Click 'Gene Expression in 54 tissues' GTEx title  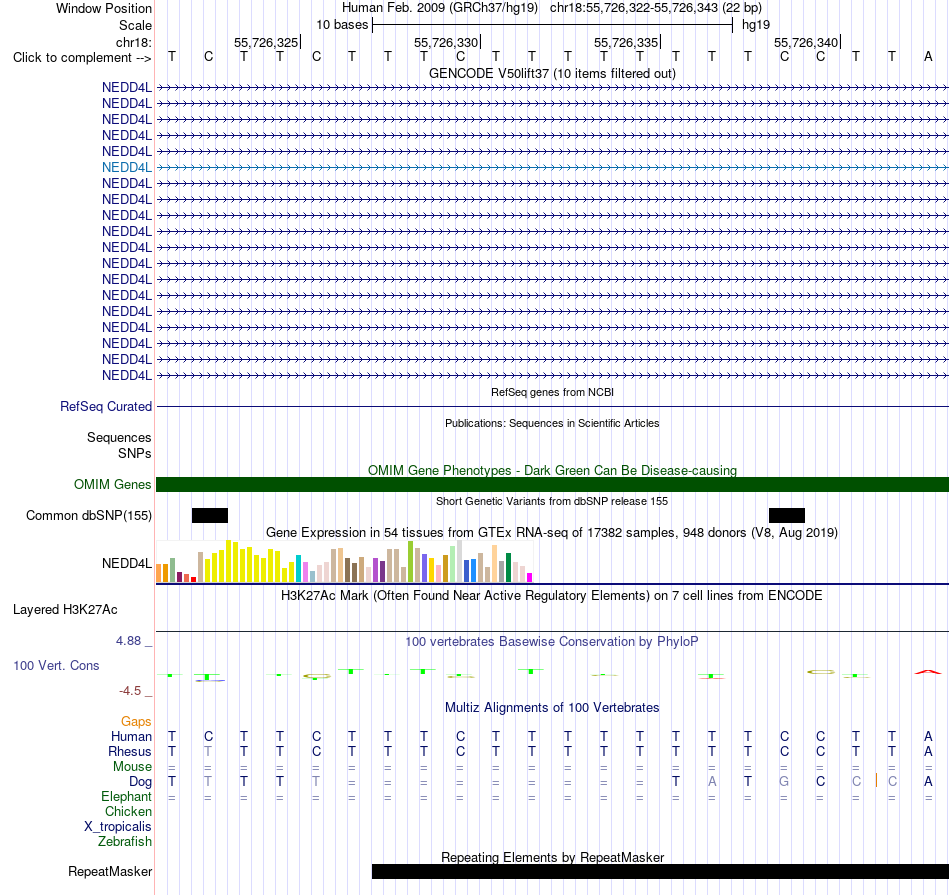pyautogui.click(x=552, y=533)
